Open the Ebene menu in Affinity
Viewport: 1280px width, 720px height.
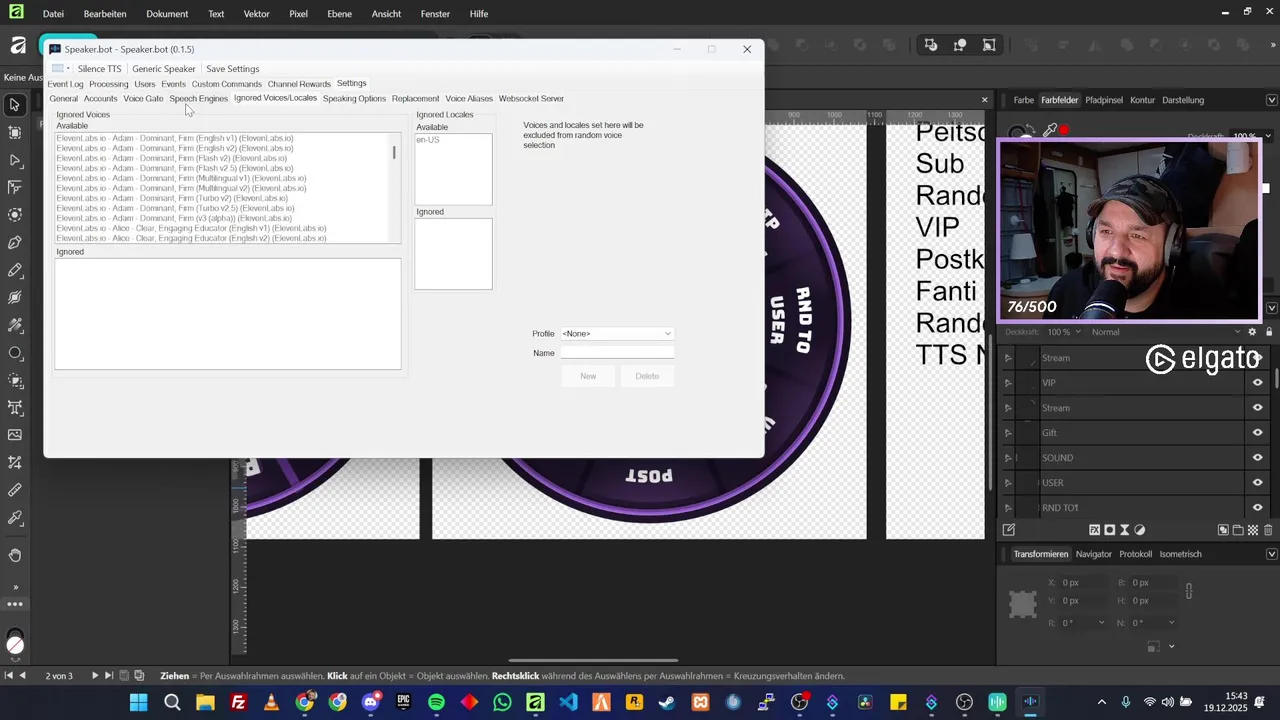pyautogui.click(x=340, y=14)
